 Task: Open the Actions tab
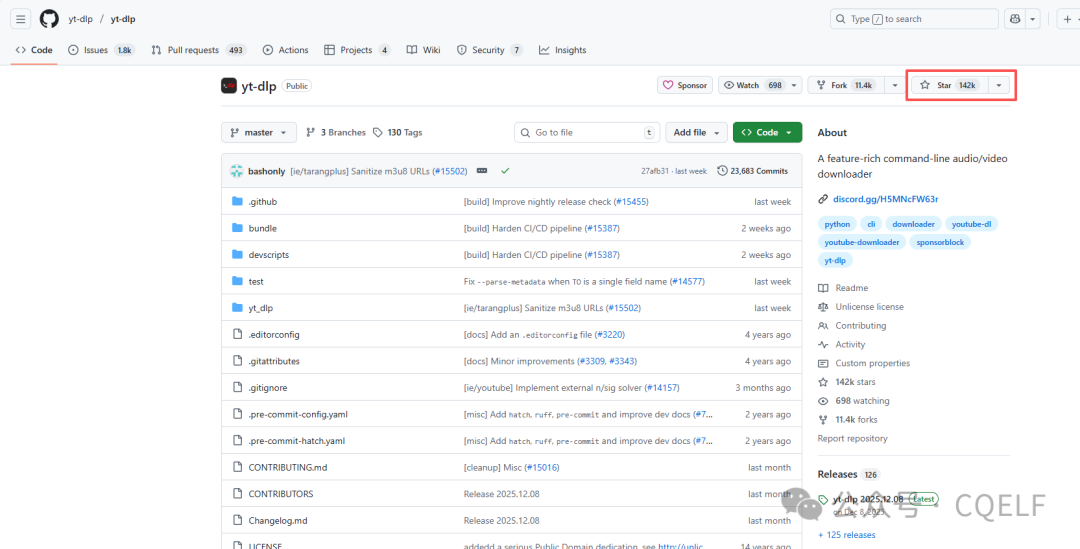(x=286, y=50)
